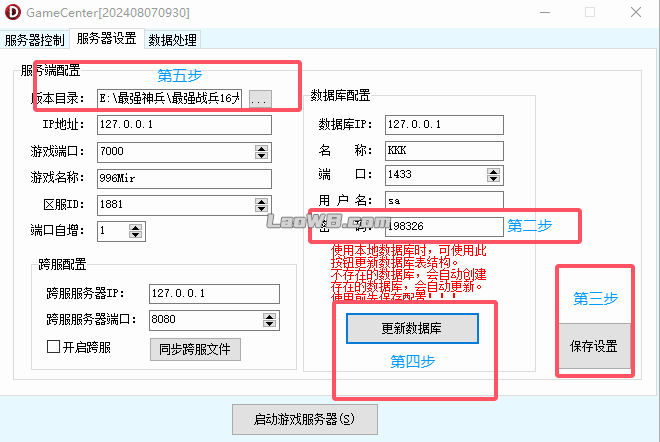Click the GameCenter app icon in the title bar
The image size is (660, 442).
(x=13, y=12)
